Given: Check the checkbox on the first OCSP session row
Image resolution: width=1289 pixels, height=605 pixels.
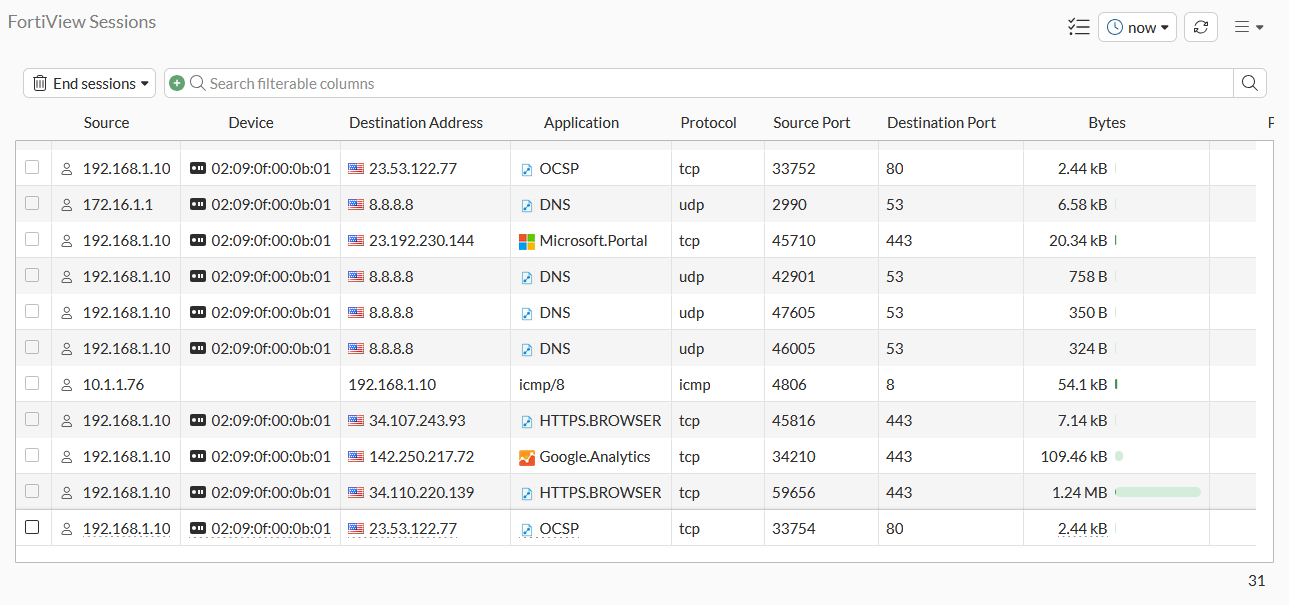Looking at the screenshot, I should 32,167.
